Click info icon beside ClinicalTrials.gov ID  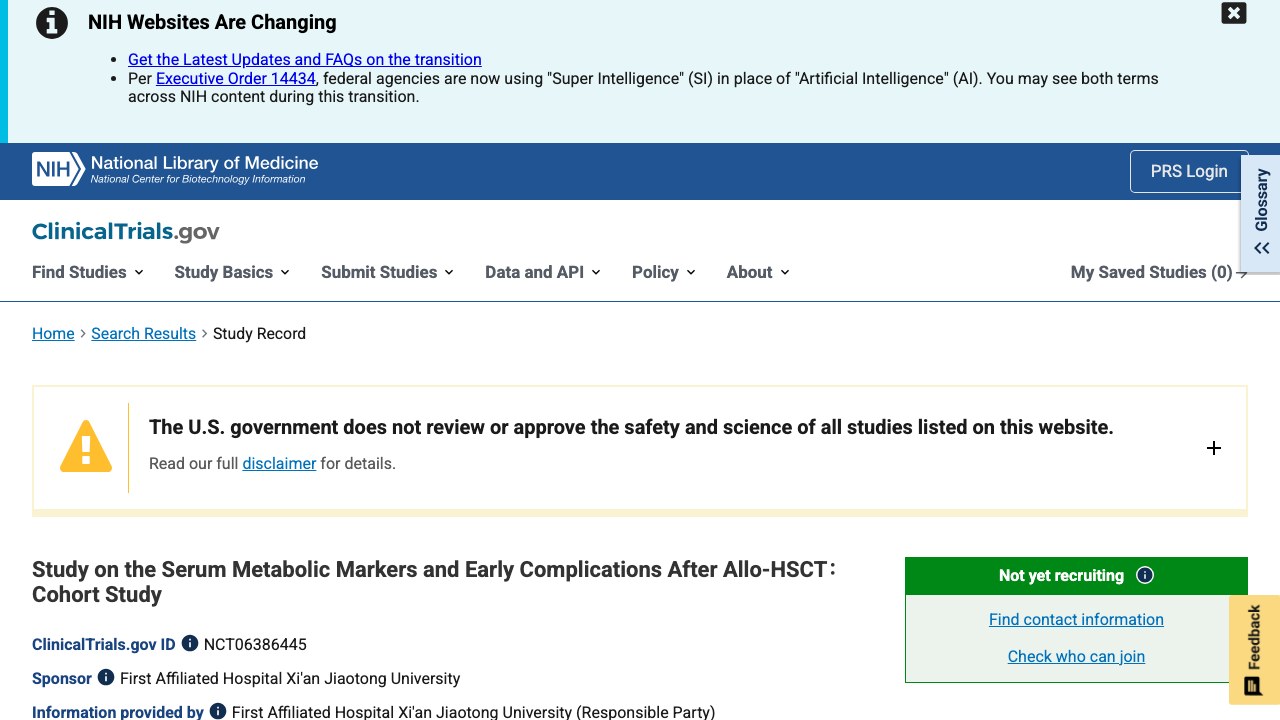tap(190, 644)
